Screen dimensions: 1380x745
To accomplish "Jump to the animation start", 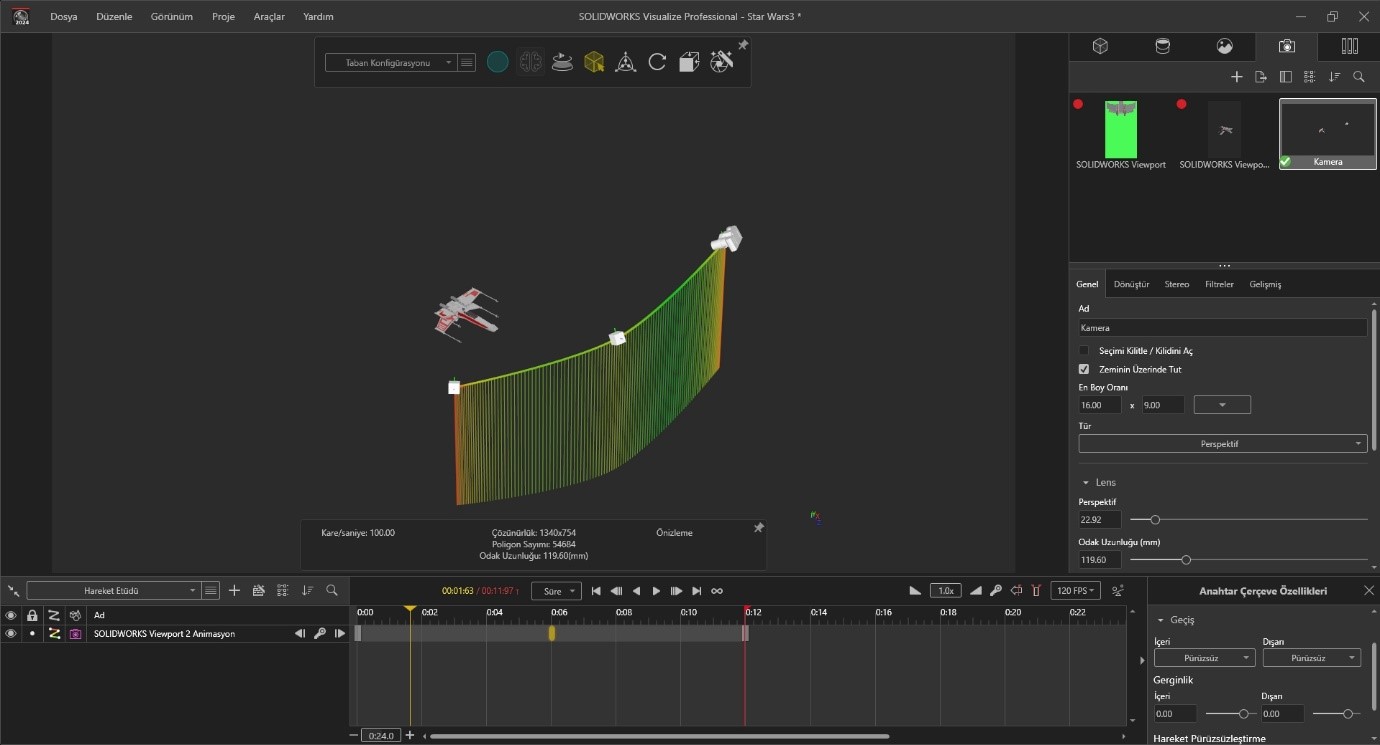I will pos(596,591).
